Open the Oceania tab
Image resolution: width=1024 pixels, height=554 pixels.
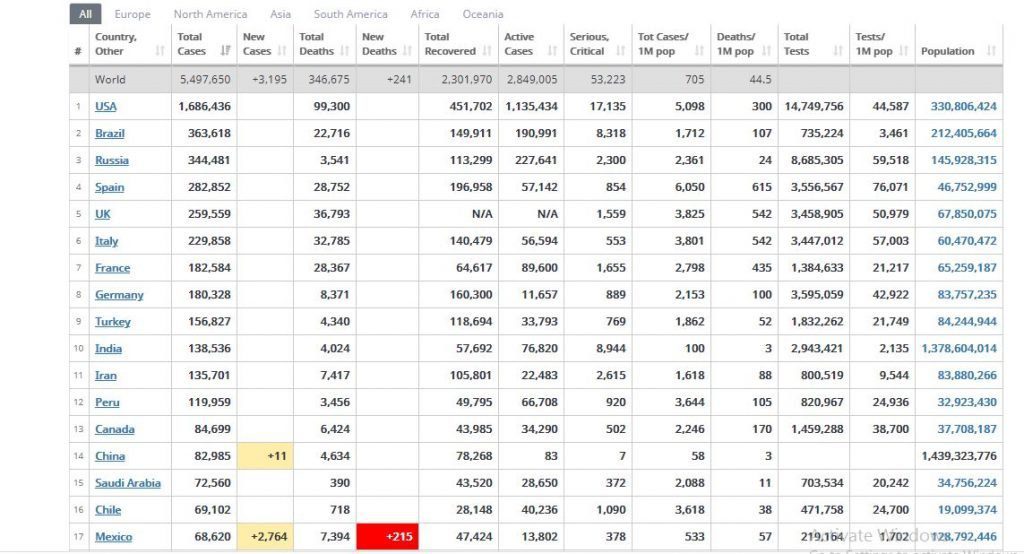[483, 14]
